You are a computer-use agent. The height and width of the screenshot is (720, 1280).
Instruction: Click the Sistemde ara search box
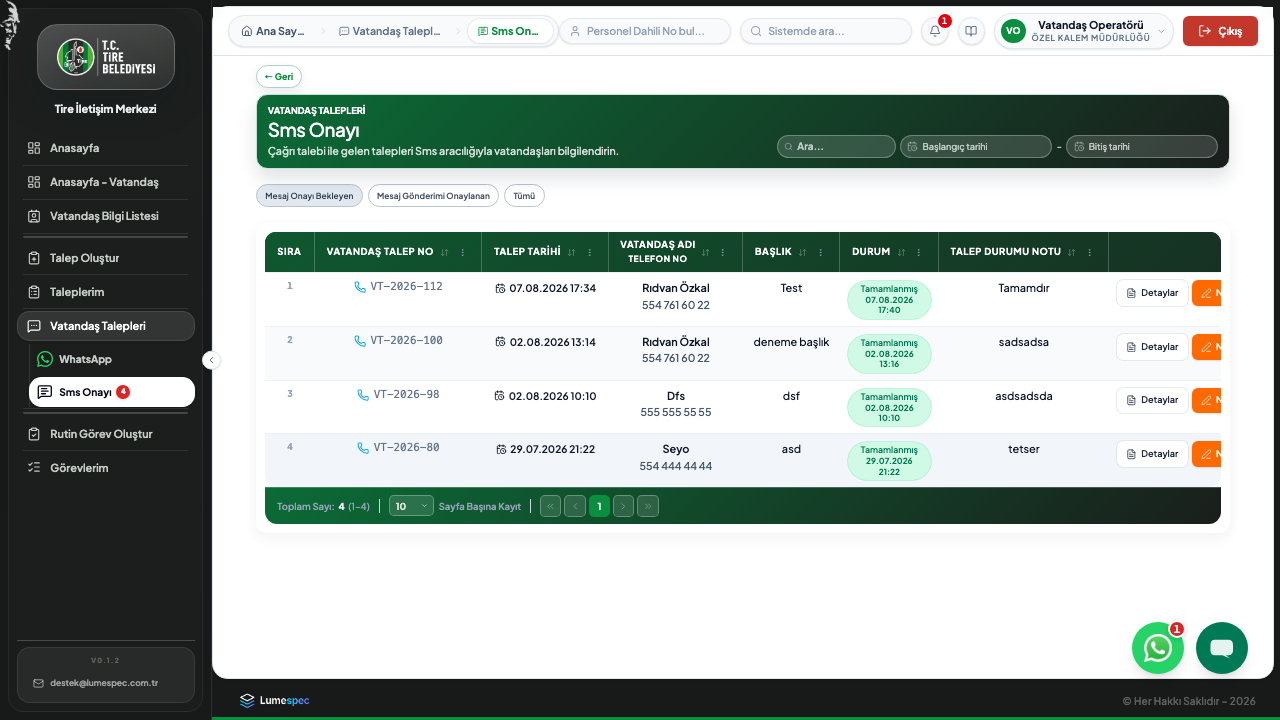[x=826, y=31]
